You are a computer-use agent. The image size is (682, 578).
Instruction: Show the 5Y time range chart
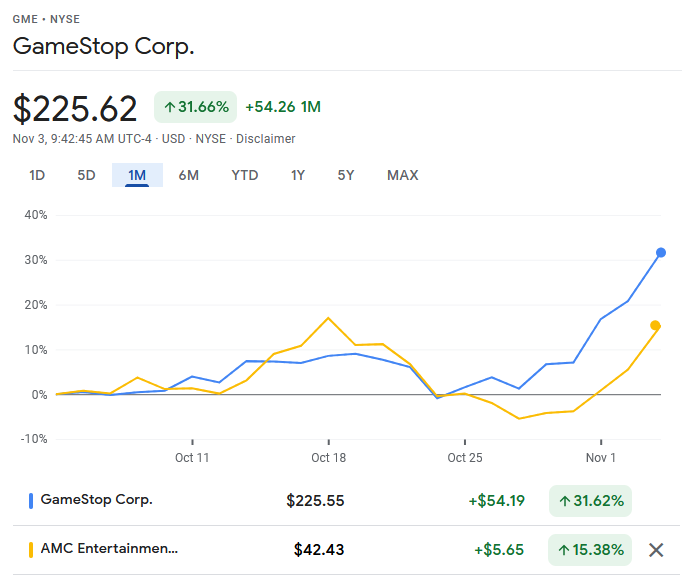[346, 175]
